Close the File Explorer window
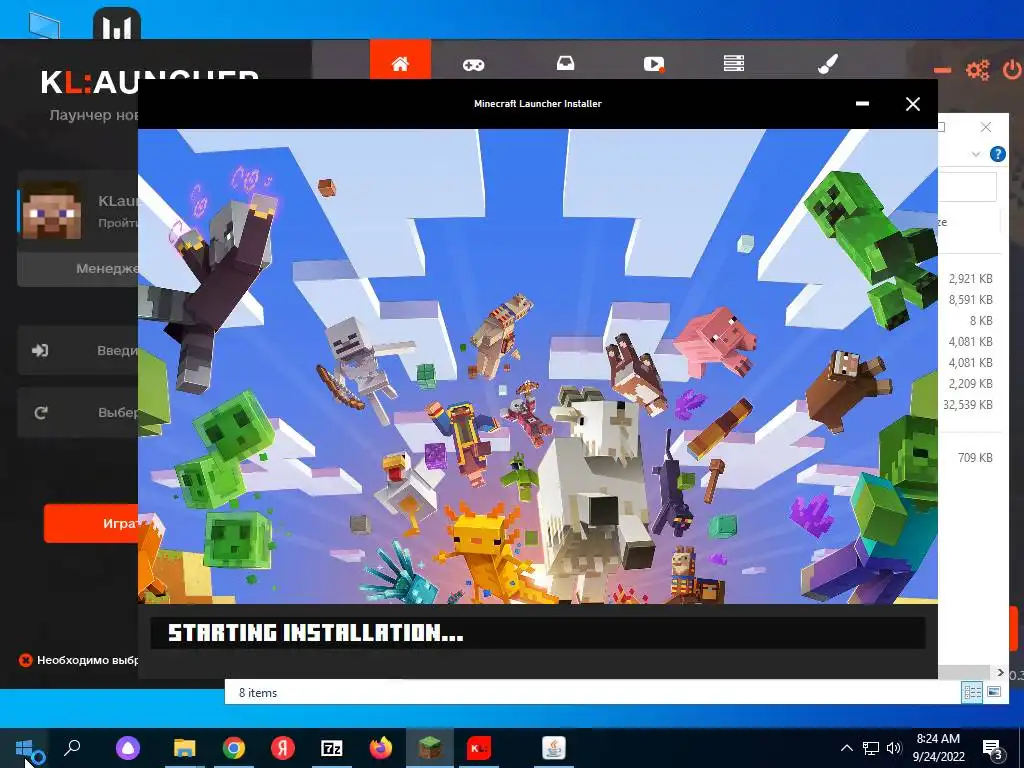Image resolution: width=1024 pixels, height=768 pixels. [985, 127]
